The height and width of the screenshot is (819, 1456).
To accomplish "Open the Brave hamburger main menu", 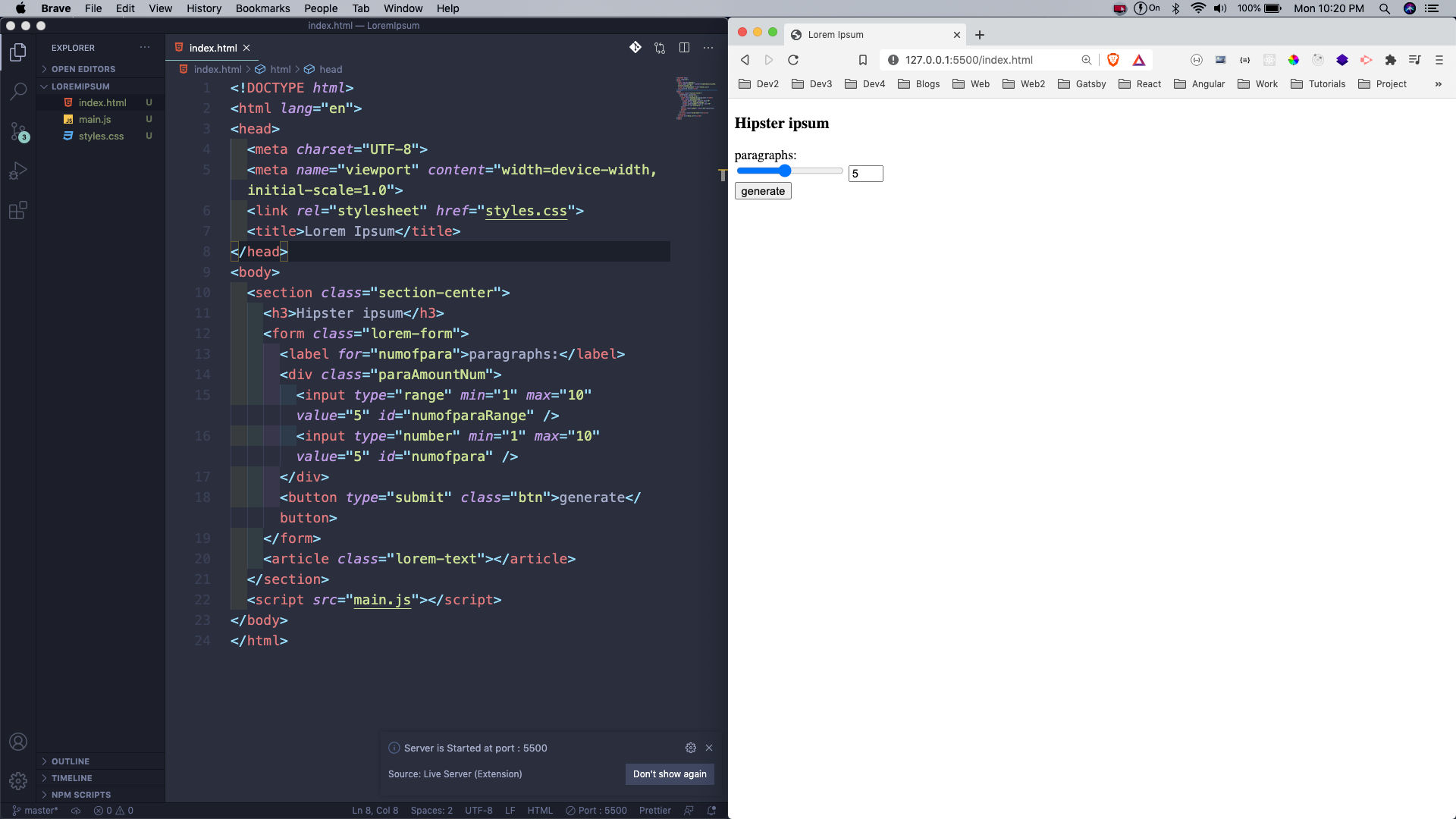I will 1439,60.
